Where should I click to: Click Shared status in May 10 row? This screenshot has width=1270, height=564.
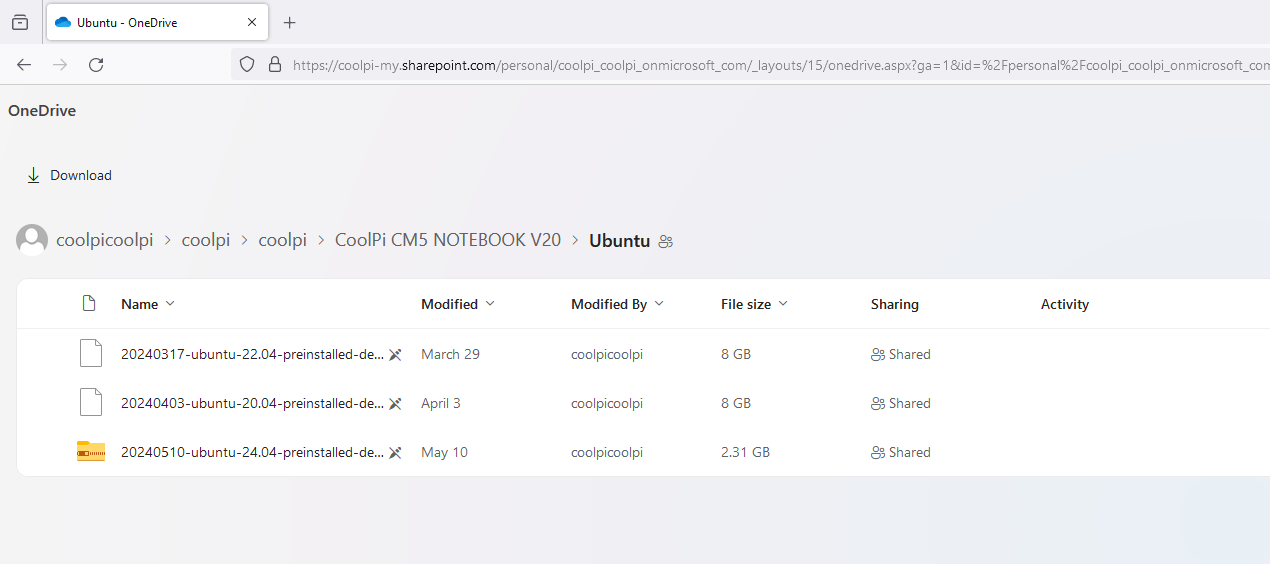click(x=901, y=452)
